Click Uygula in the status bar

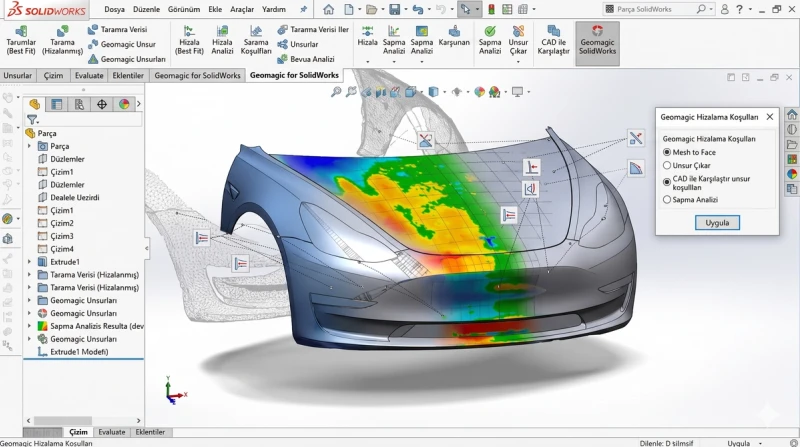click(x=738, y=443)
